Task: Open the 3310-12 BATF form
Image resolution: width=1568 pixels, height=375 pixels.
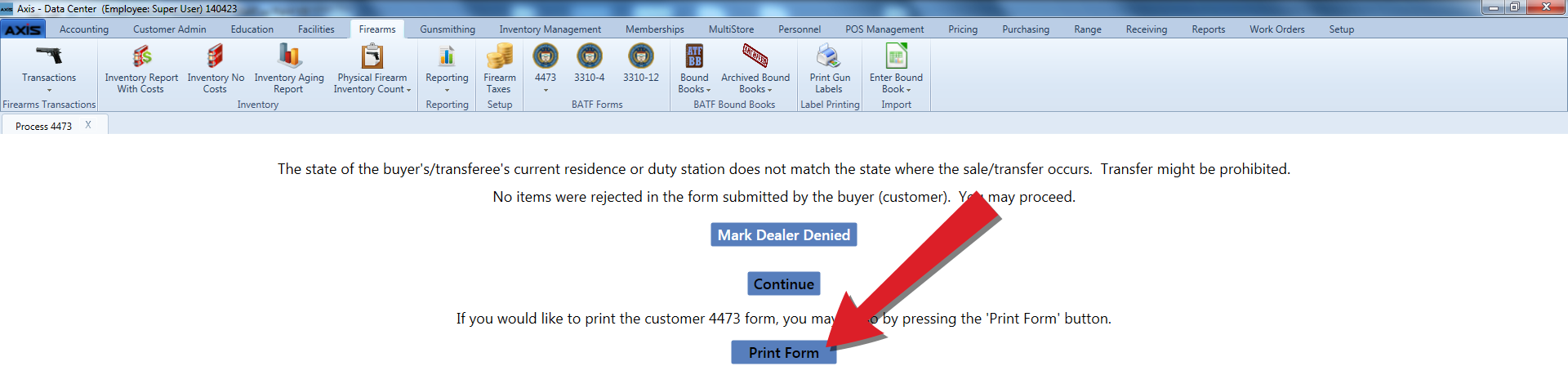Action: (641, 64)
